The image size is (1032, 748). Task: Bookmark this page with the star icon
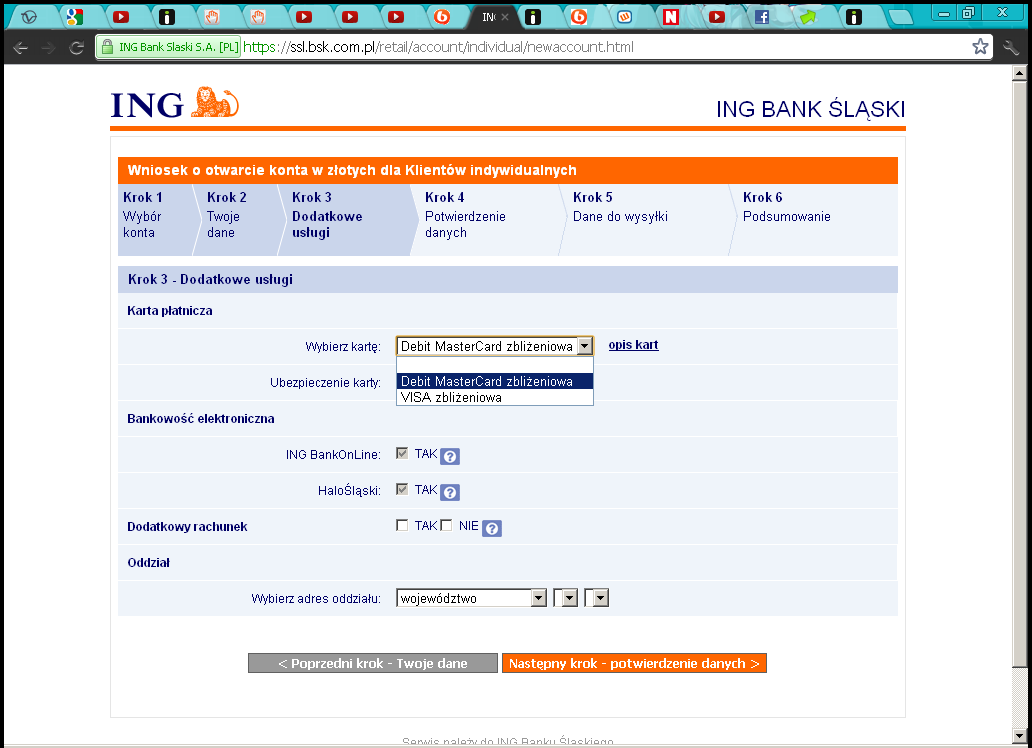980,47
